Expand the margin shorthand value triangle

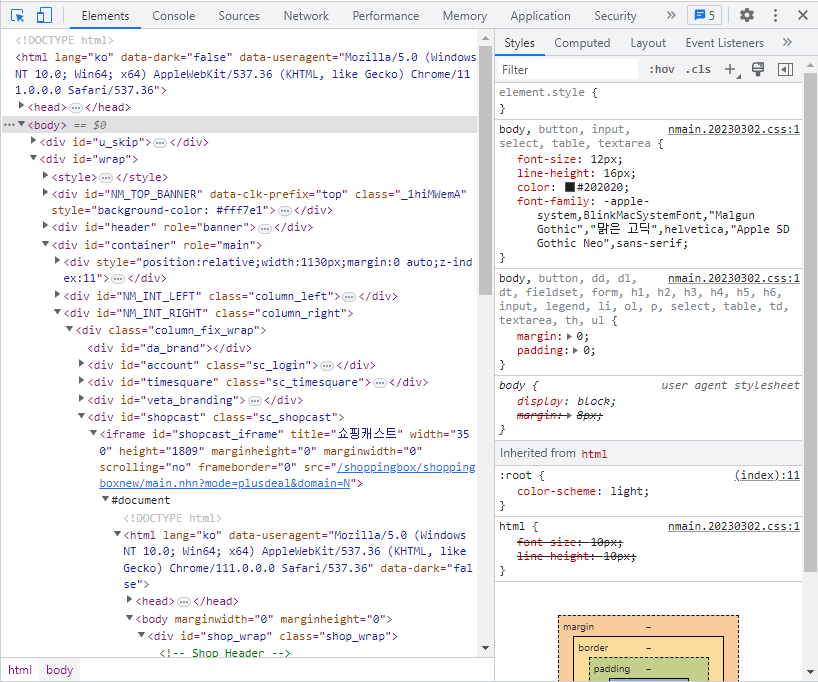point(570,337)
